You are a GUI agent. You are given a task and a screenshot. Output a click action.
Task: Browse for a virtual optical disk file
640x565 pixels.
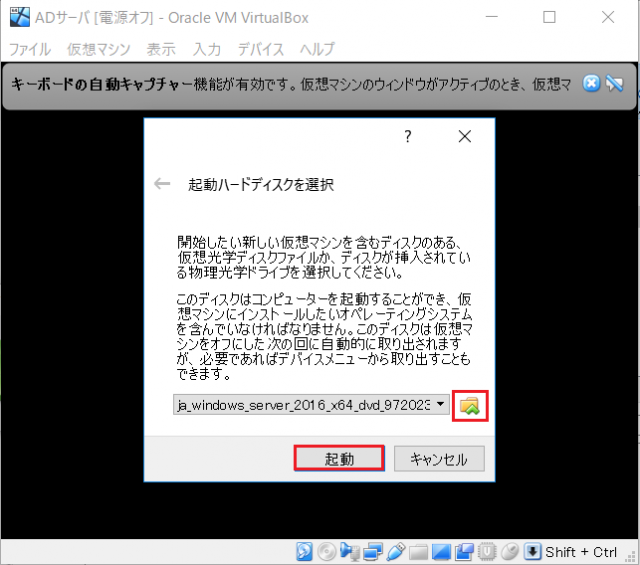(x=470, y=406)
